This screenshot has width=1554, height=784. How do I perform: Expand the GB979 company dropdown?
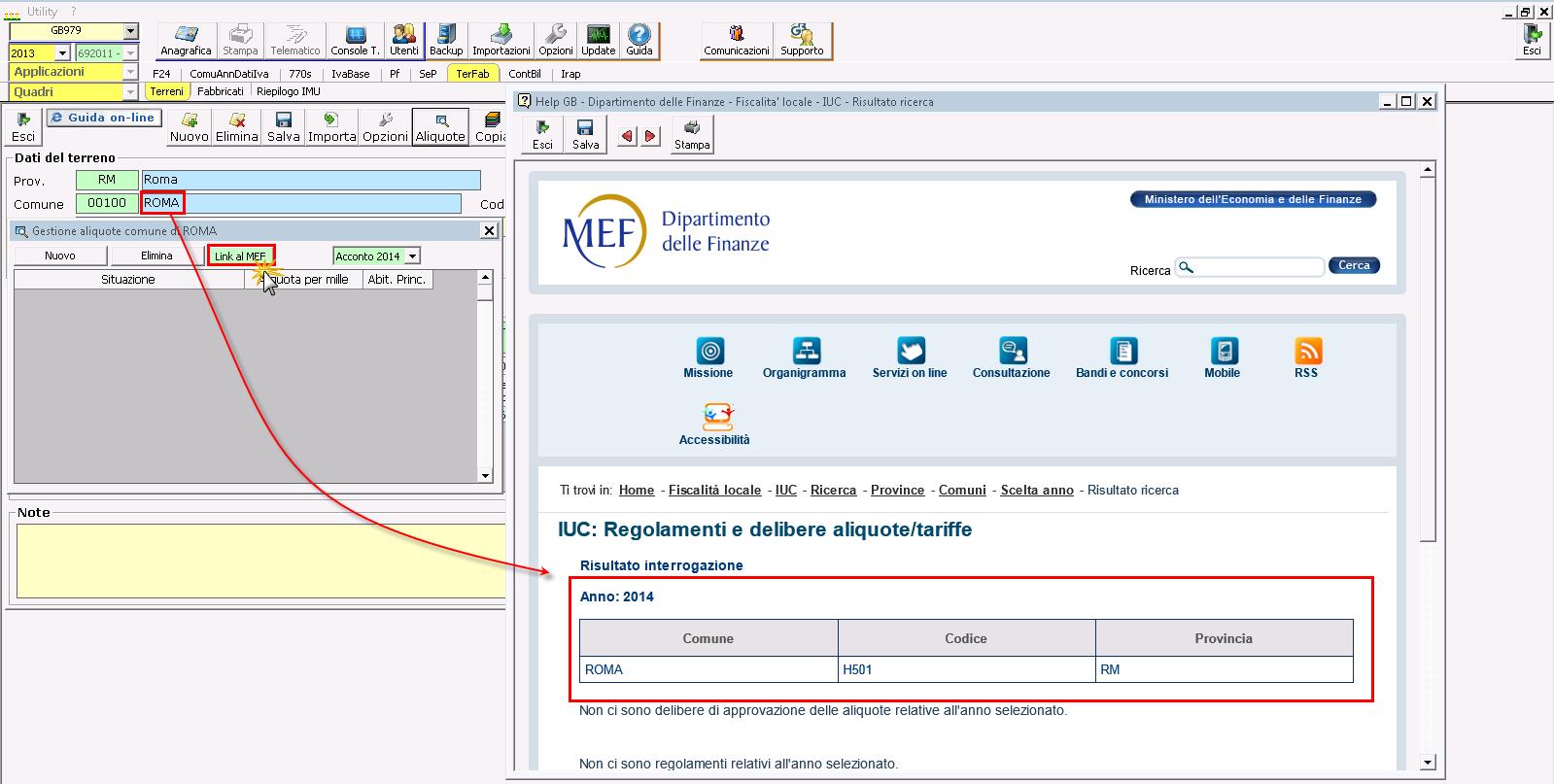tap(131, 31)
